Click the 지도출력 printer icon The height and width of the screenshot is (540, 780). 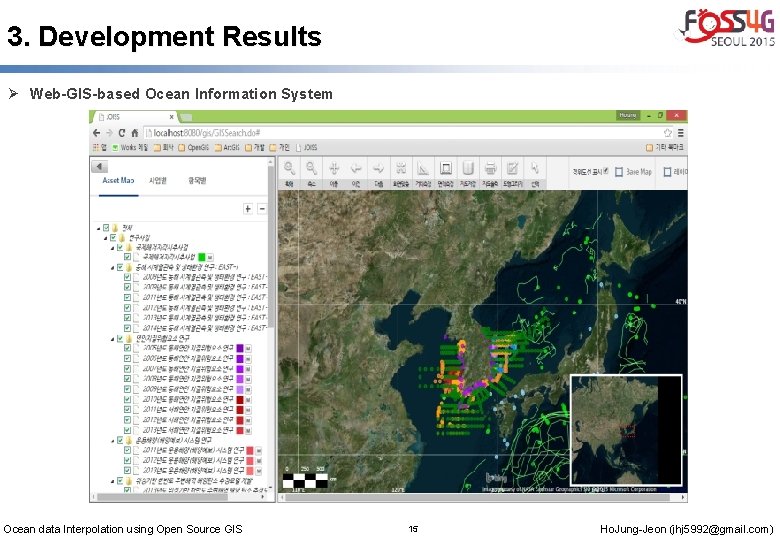point(490,173)
